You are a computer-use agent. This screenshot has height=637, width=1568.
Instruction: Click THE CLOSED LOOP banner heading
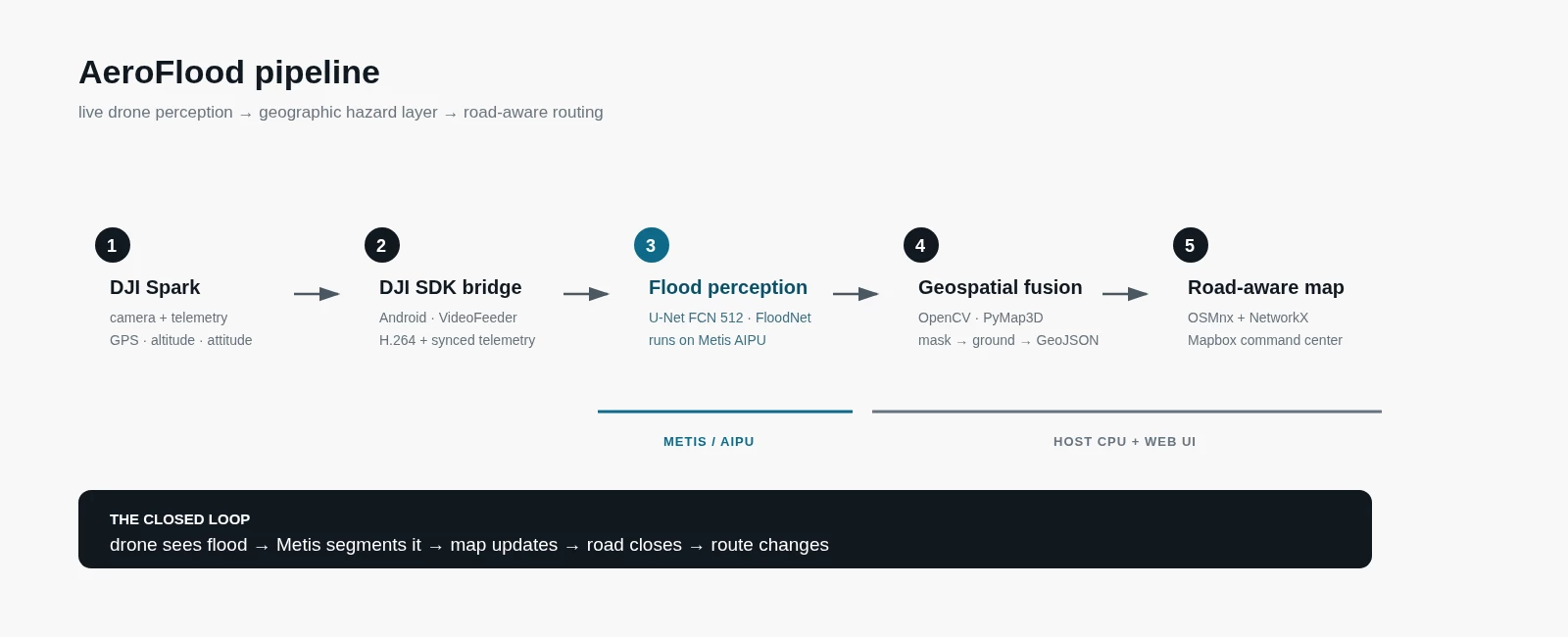(180, 519)
